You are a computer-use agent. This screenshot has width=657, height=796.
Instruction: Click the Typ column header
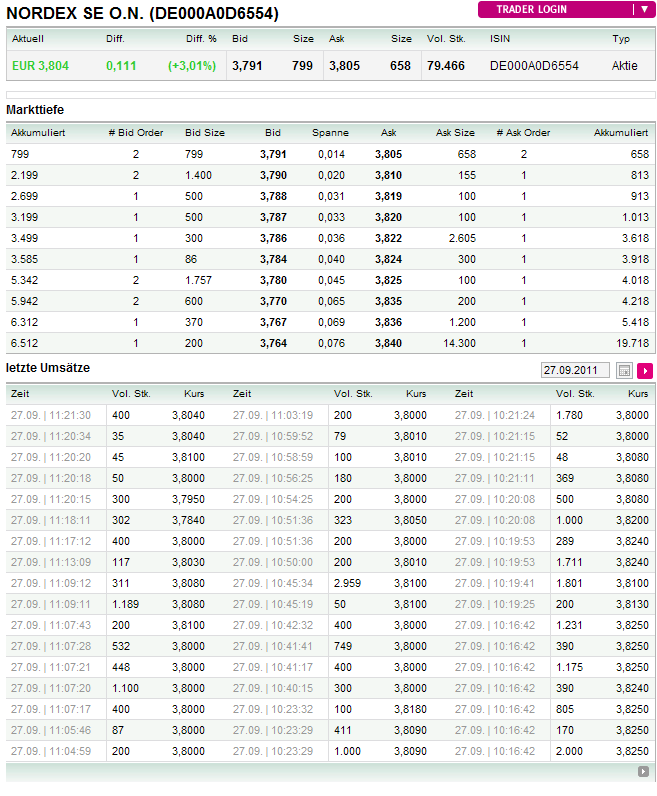620,39
